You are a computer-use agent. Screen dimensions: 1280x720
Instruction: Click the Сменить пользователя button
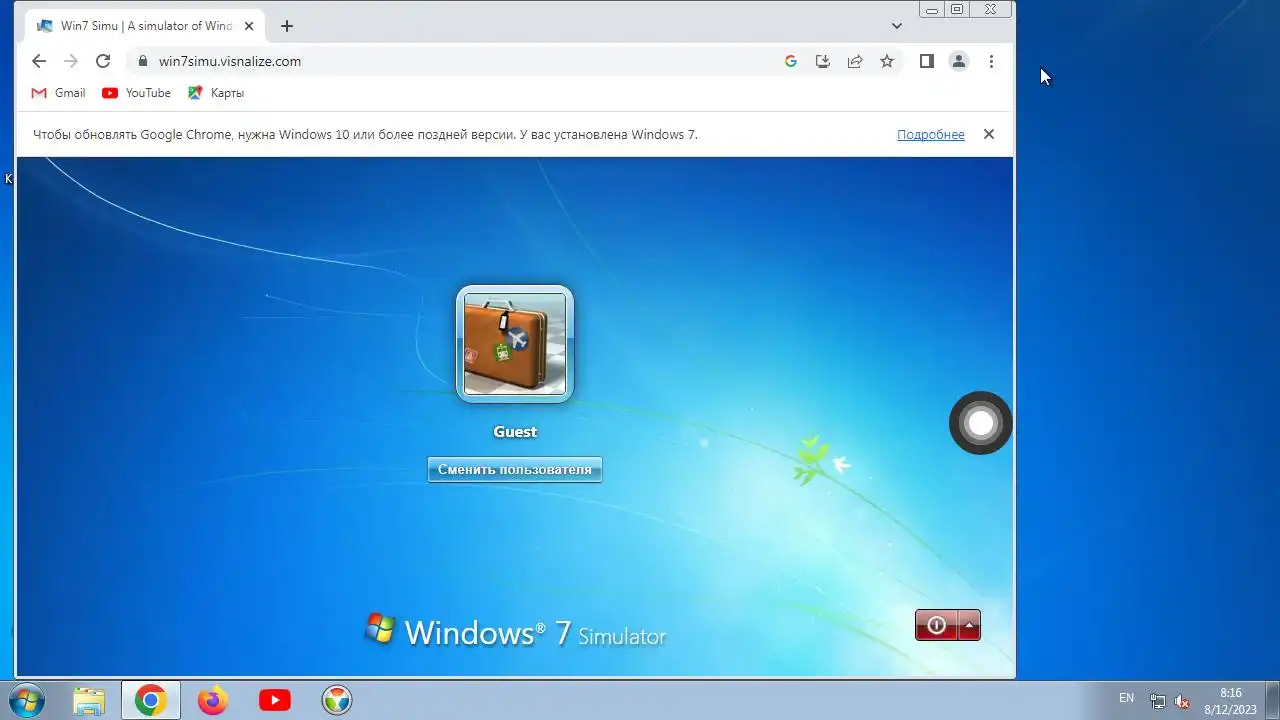(515, 469)
